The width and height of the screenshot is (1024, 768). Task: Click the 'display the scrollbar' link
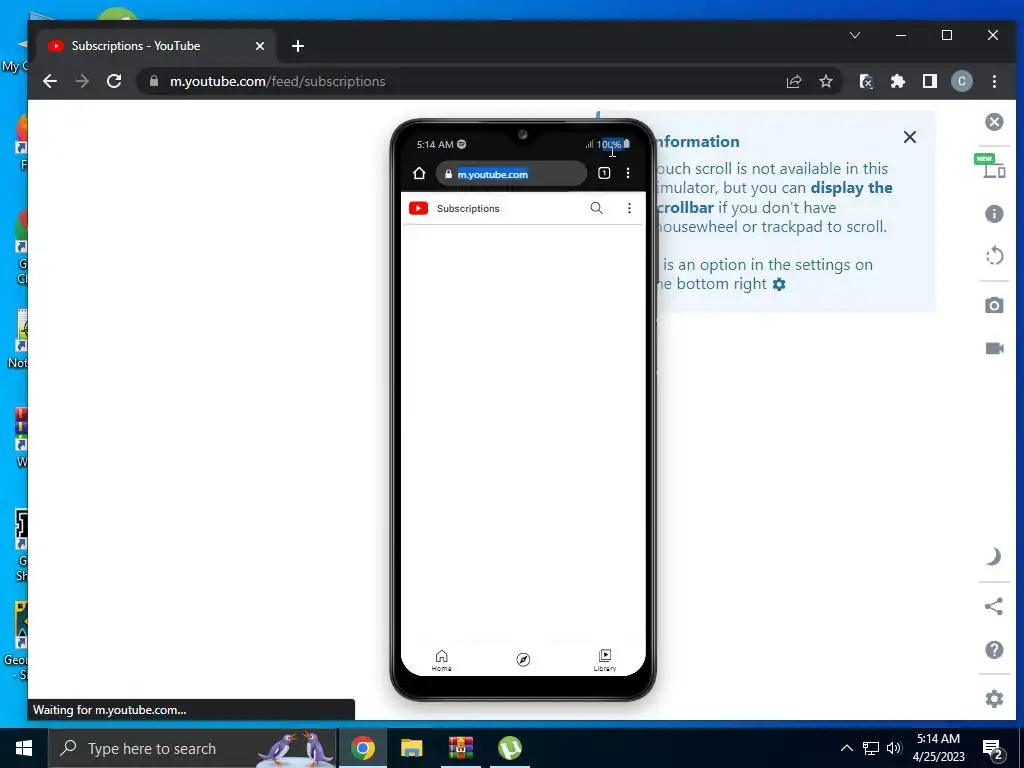tap(775, 197)
